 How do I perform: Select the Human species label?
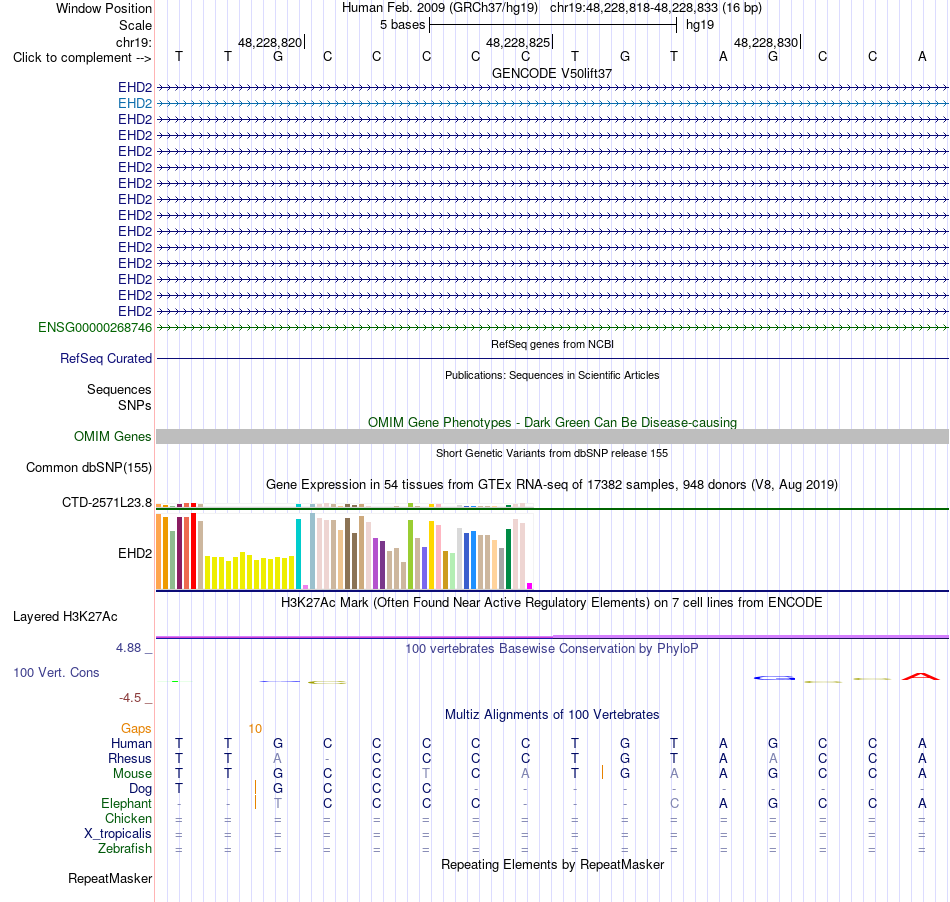[x=131, y=744]
